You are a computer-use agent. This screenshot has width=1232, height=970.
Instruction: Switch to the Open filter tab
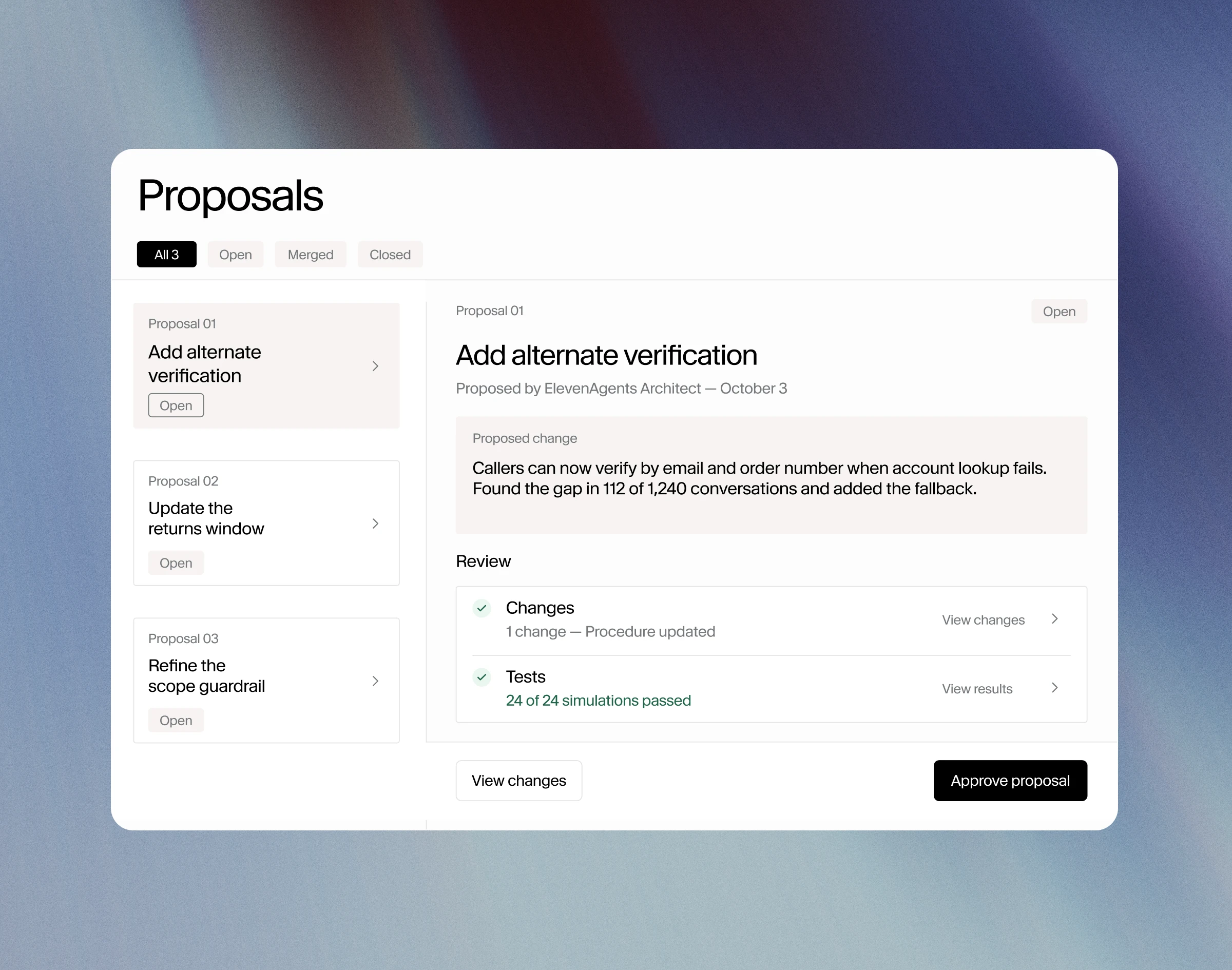[x=235, y=255]
